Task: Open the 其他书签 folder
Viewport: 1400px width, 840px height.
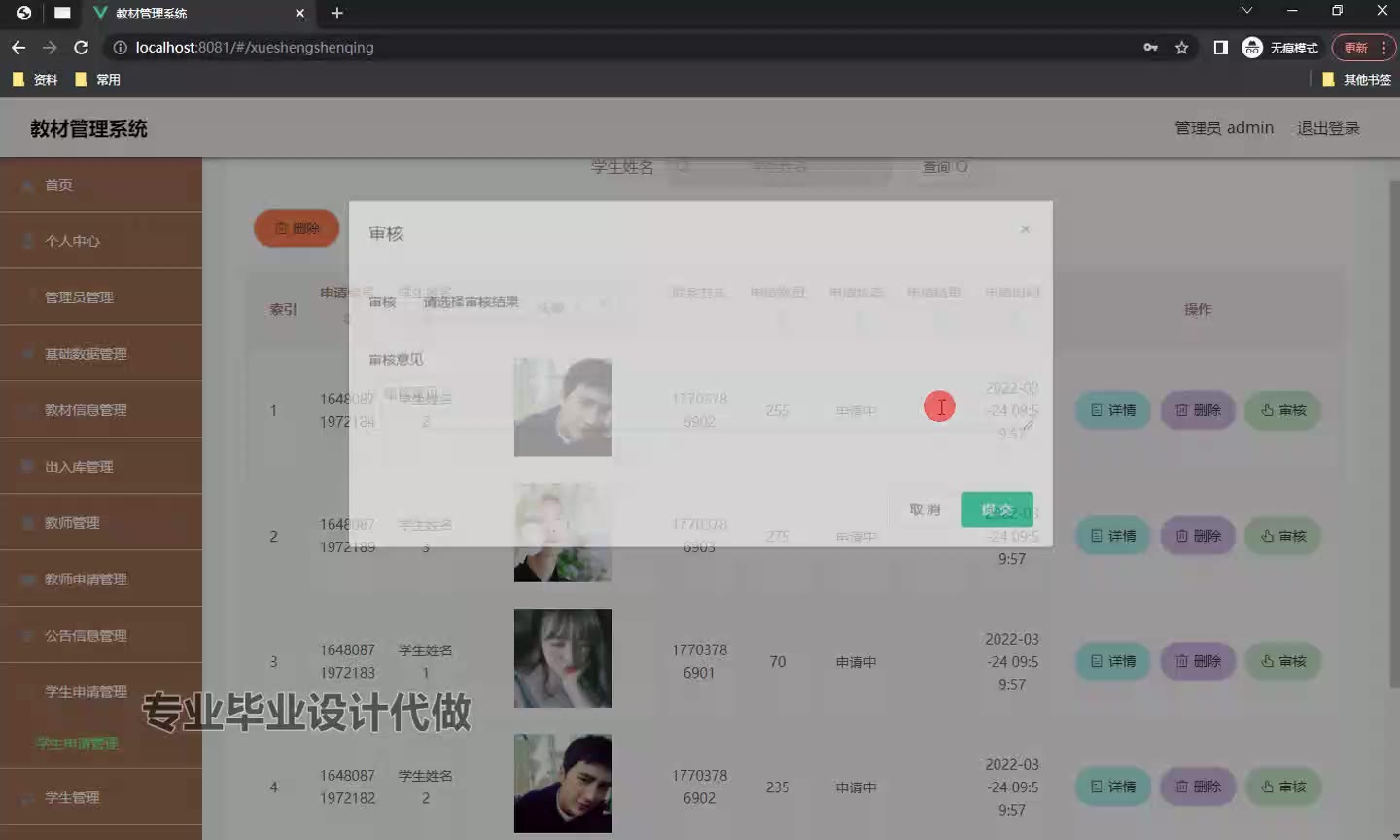Action: click(1357, 80)
